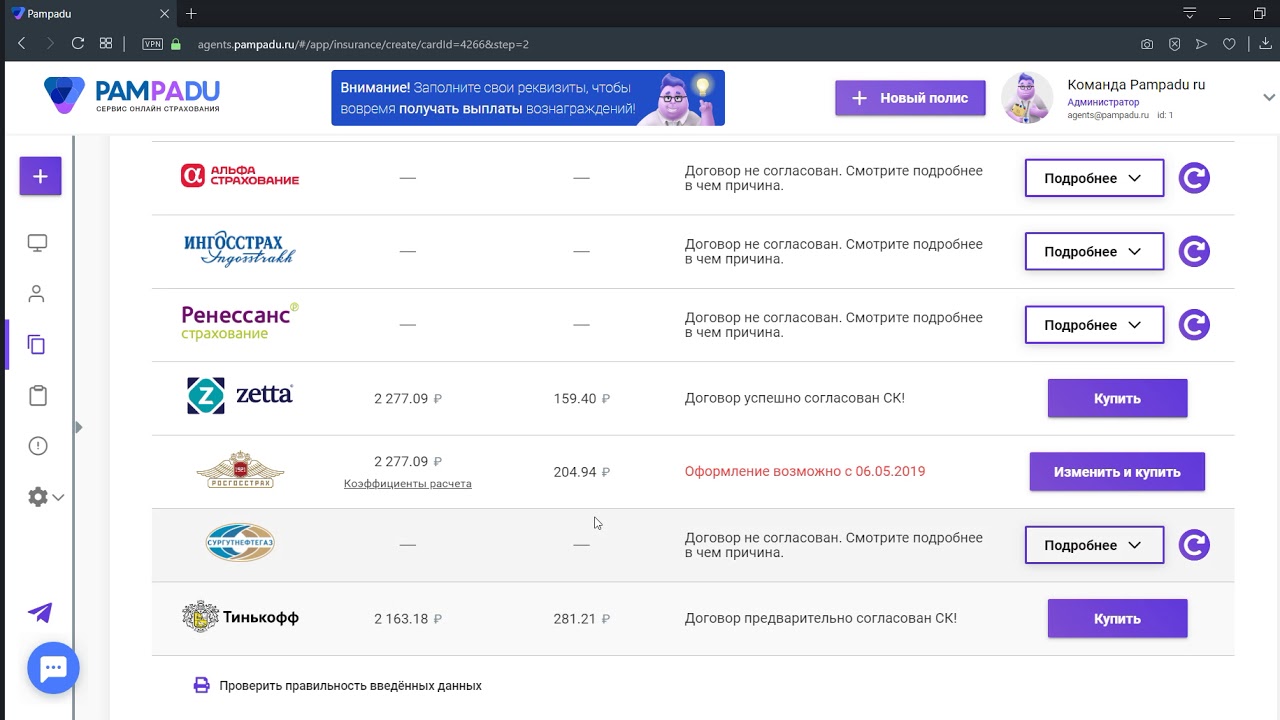Image resolution: width=1280 pixels, height=720 pixels.
Task: Open browser speed dial grid icon
Action: [x=106, y=44]
